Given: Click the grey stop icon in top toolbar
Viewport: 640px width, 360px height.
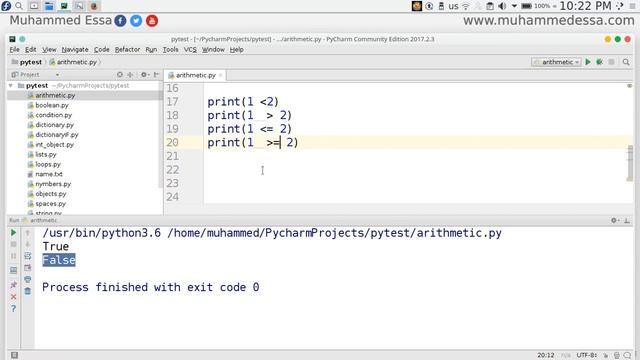Looking at the screenshot, I should [x=611, y=62].
